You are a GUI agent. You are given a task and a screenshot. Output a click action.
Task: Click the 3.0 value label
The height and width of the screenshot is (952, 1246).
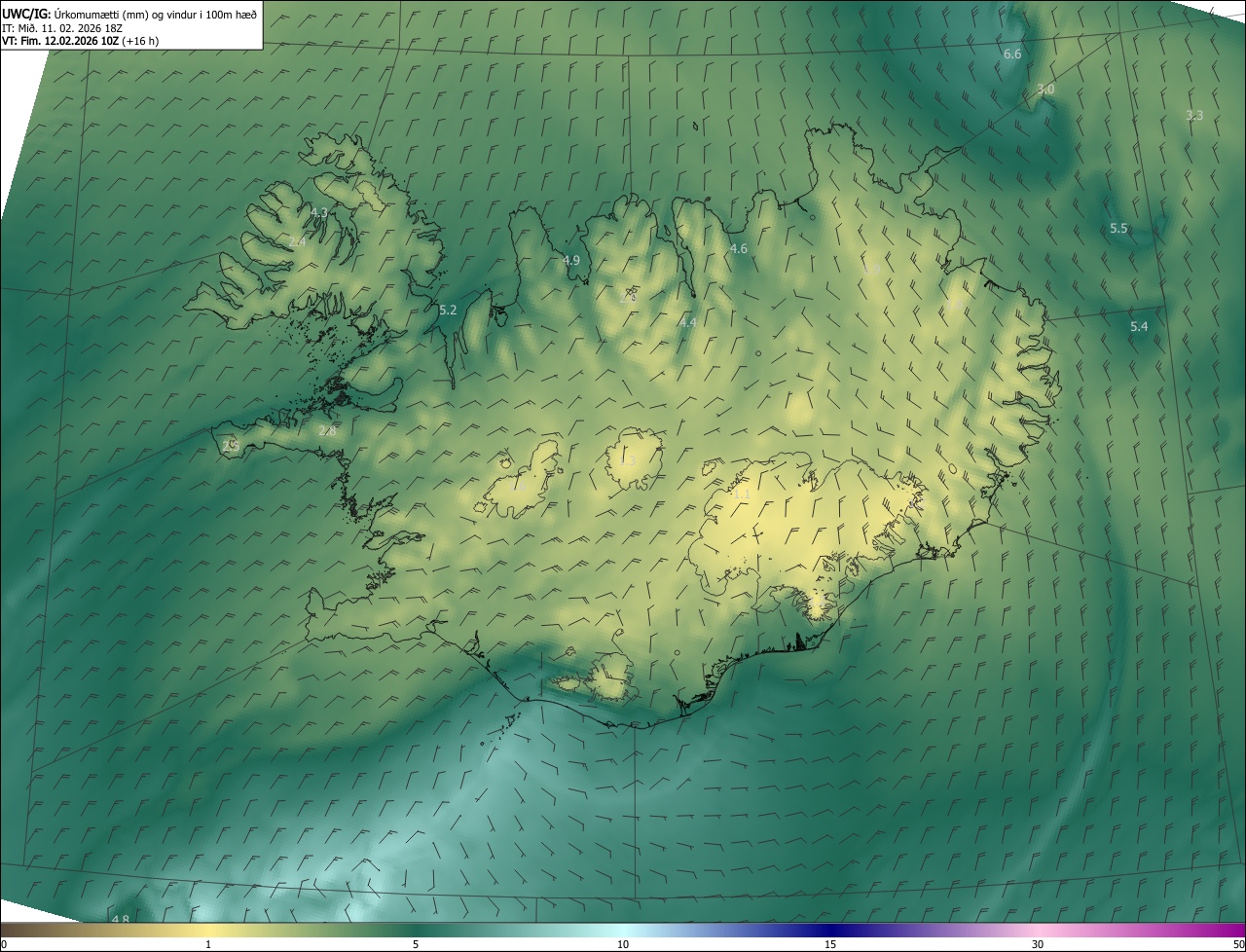pyautogui.click(x=1044, y=90)
